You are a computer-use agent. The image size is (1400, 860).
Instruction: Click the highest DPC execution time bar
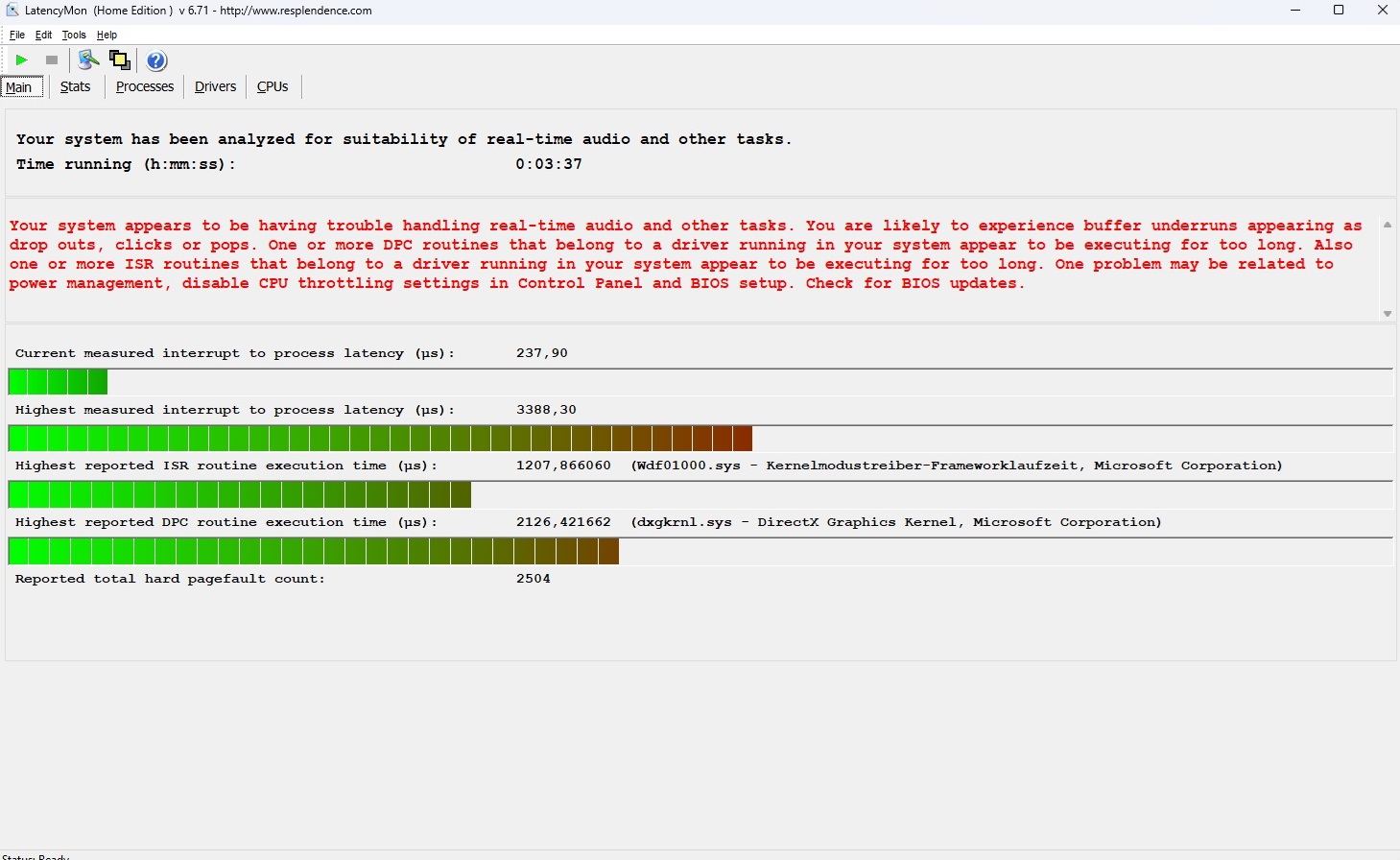pyautogui.click(x=700, y=551)
